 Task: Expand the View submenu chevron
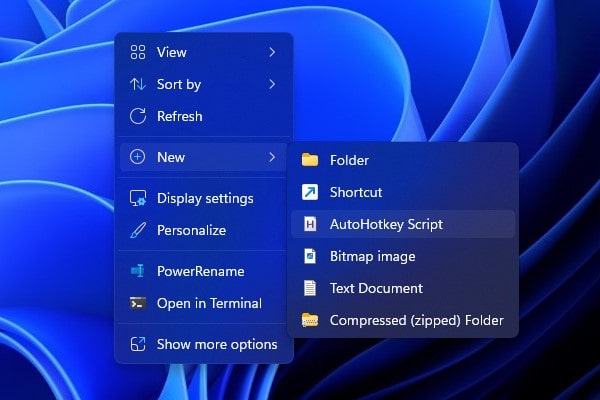(x=272, y=52)
